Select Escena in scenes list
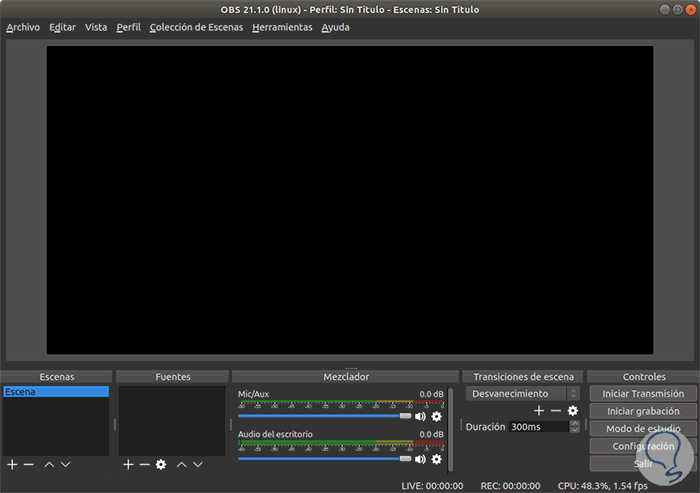Viewport: 700px width, 493px height. pyautogui.click(x=56, y=392)
